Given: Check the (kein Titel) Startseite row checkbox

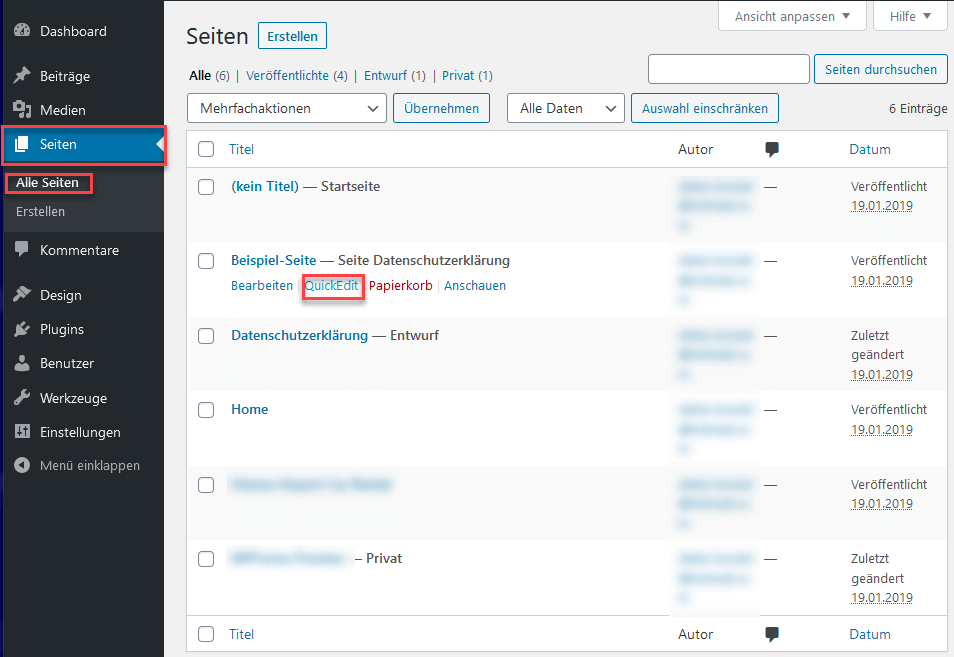Looking at the screenshot, I should coord(206,187).
